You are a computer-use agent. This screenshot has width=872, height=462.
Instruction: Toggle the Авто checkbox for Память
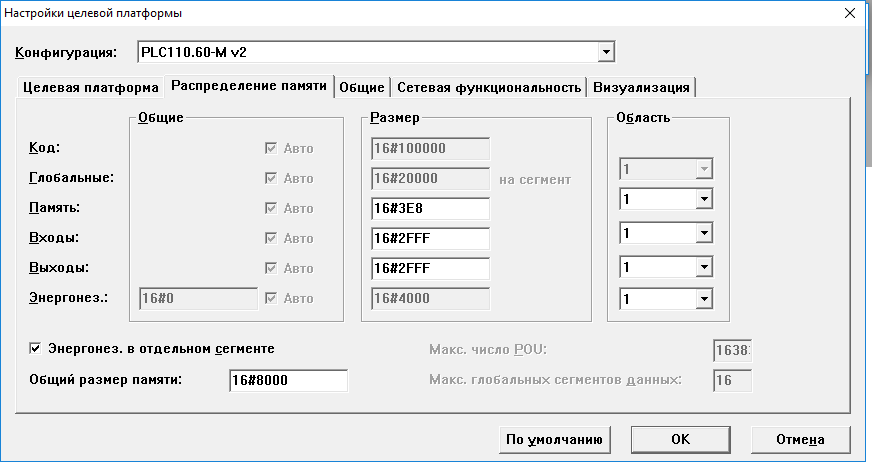[x=271, y=208]
